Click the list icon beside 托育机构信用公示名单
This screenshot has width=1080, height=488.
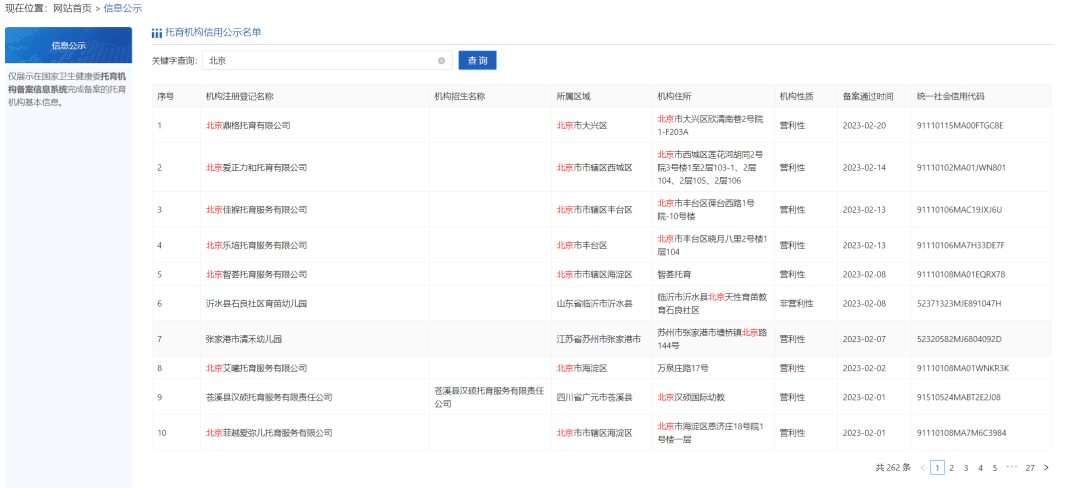[x=157, y=33]
